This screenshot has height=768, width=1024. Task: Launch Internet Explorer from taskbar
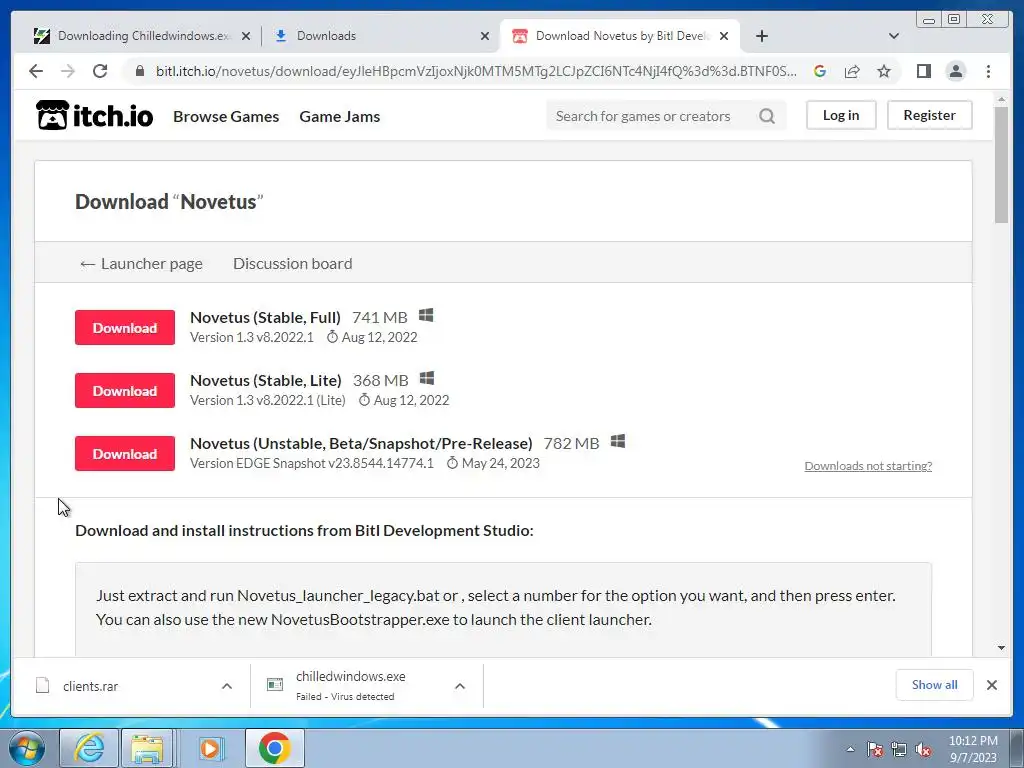point(89,748)
